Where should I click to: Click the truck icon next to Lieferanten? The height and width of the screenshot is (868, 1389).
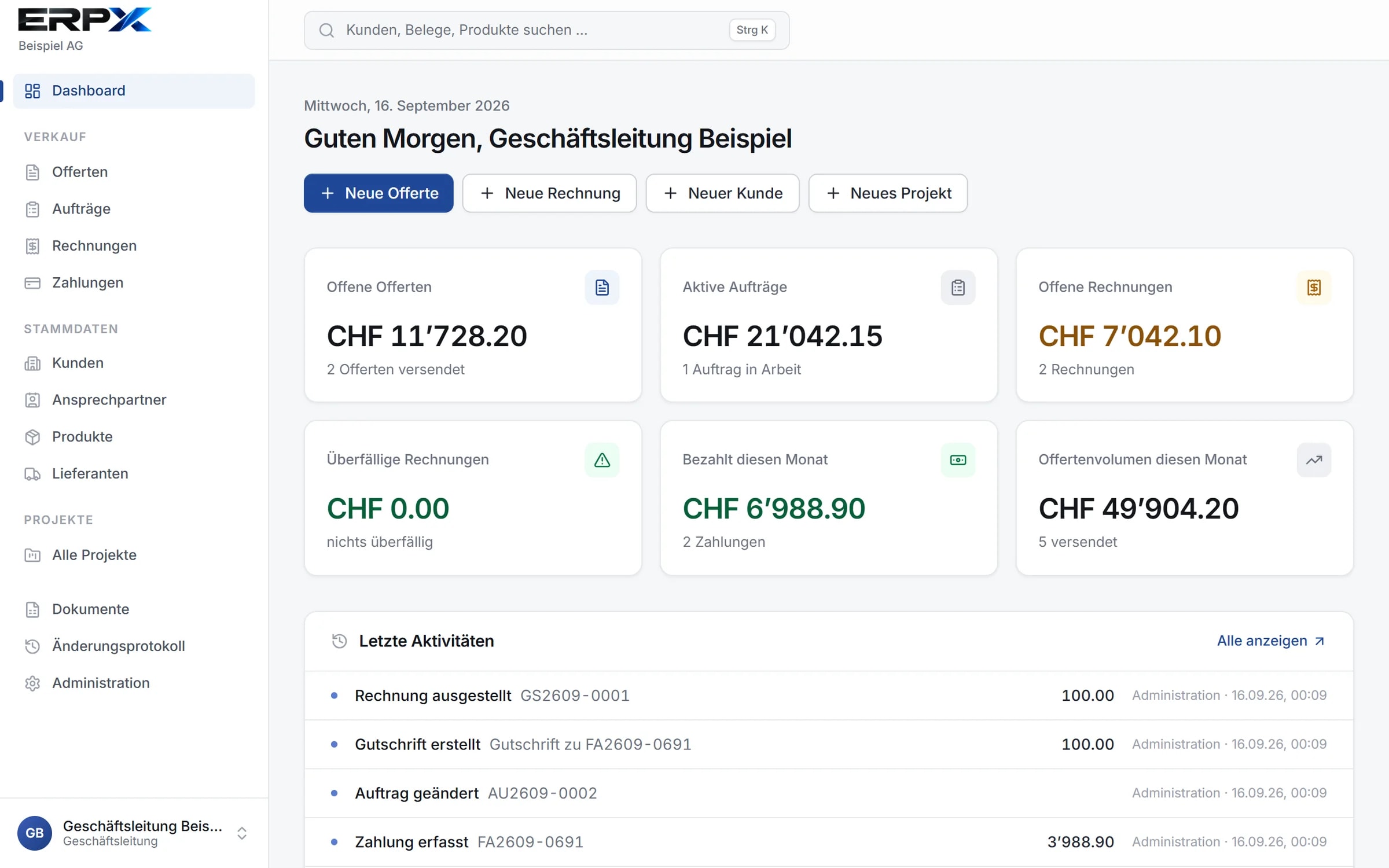point(32,474)
